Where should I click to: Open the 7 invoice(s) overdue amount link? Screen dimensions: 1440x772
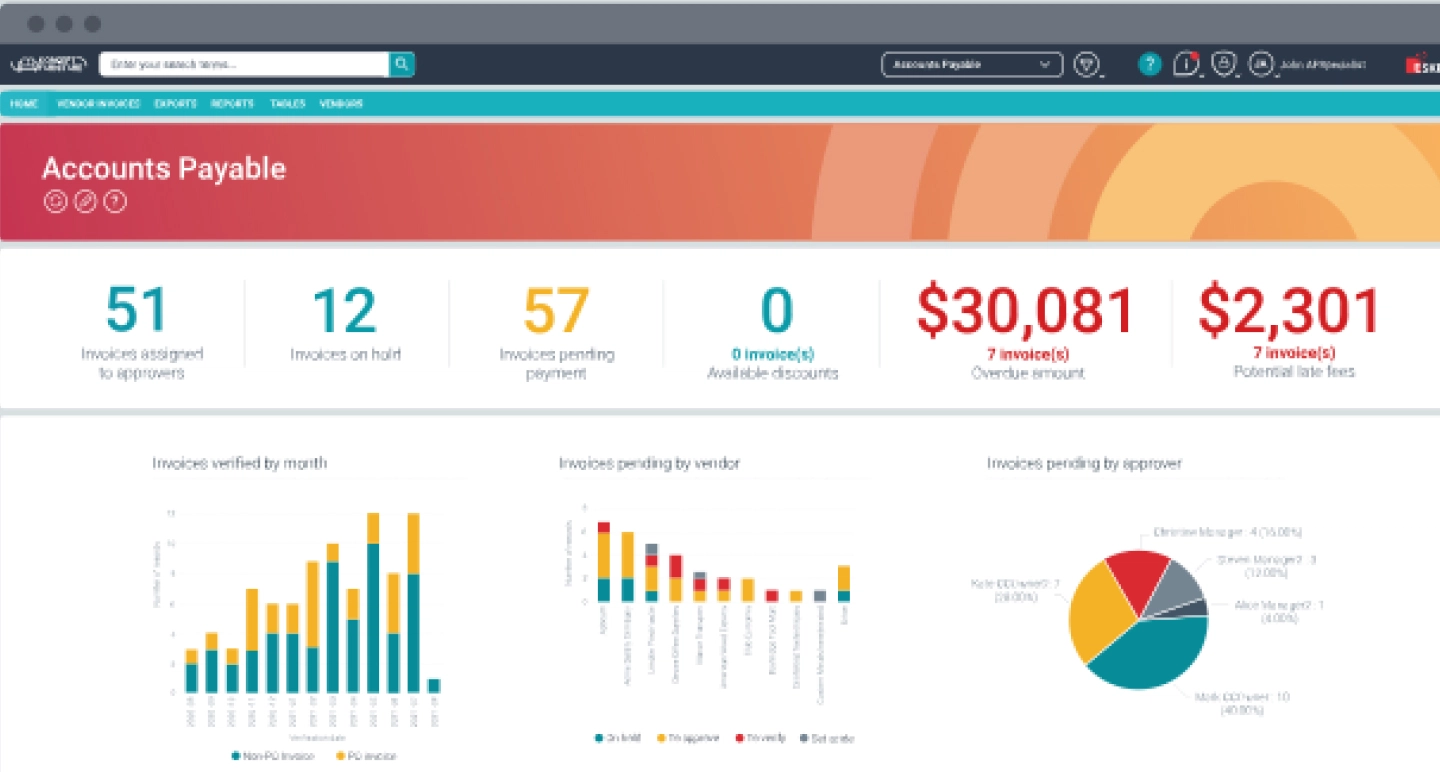(x=1027, y=353)
